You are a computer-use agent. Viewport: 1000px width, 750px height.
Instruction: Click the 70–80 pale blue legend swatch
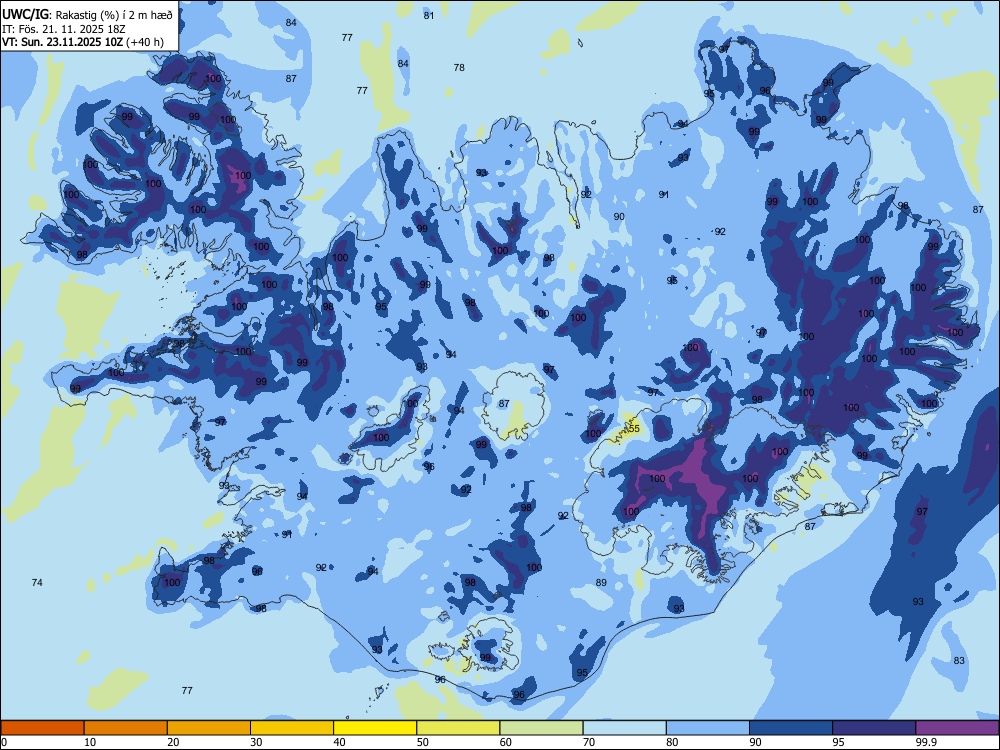coord(625,728)
